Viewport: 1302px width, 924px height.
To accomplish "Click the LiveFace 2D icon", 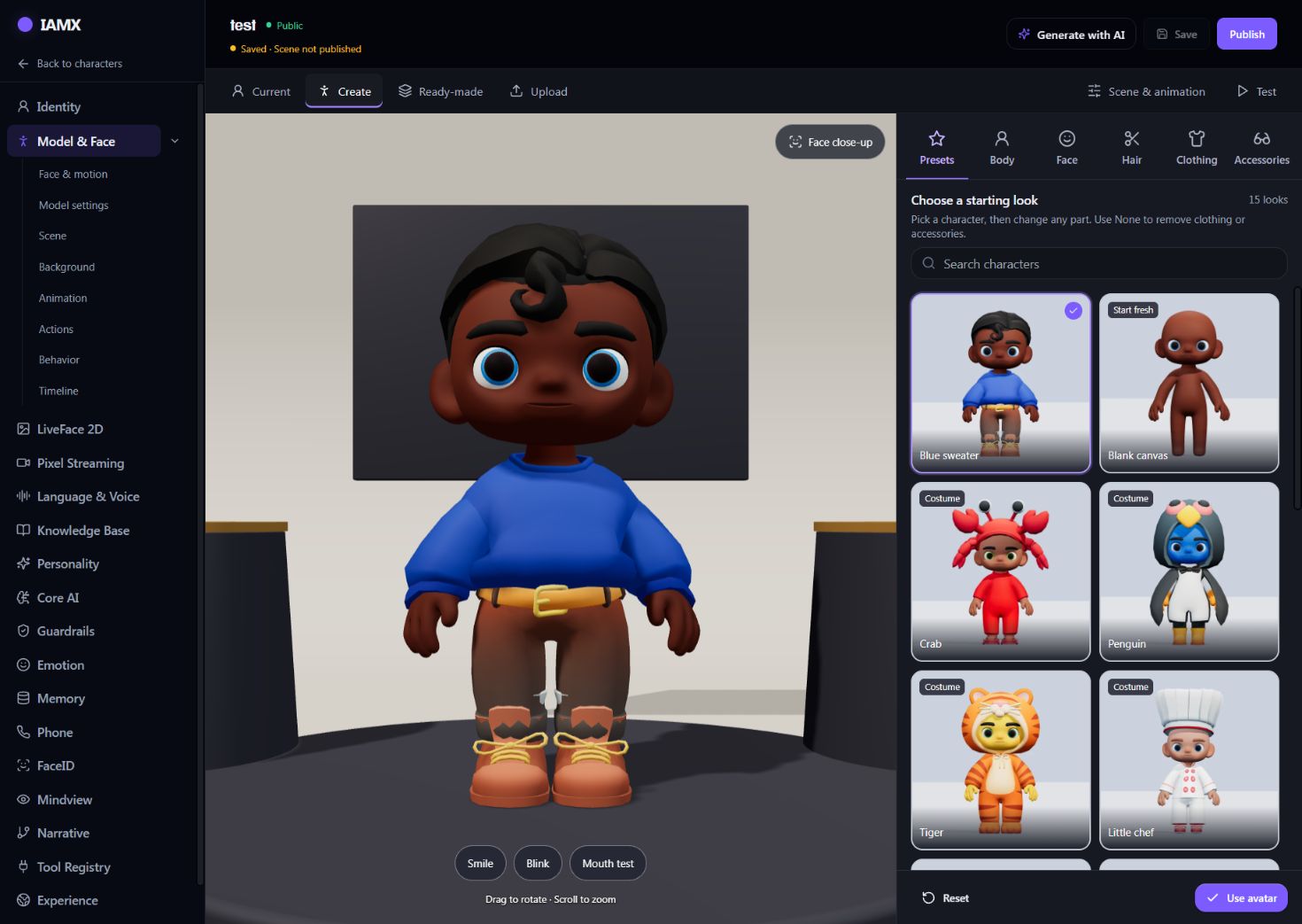I will click(x=23, y=429).
